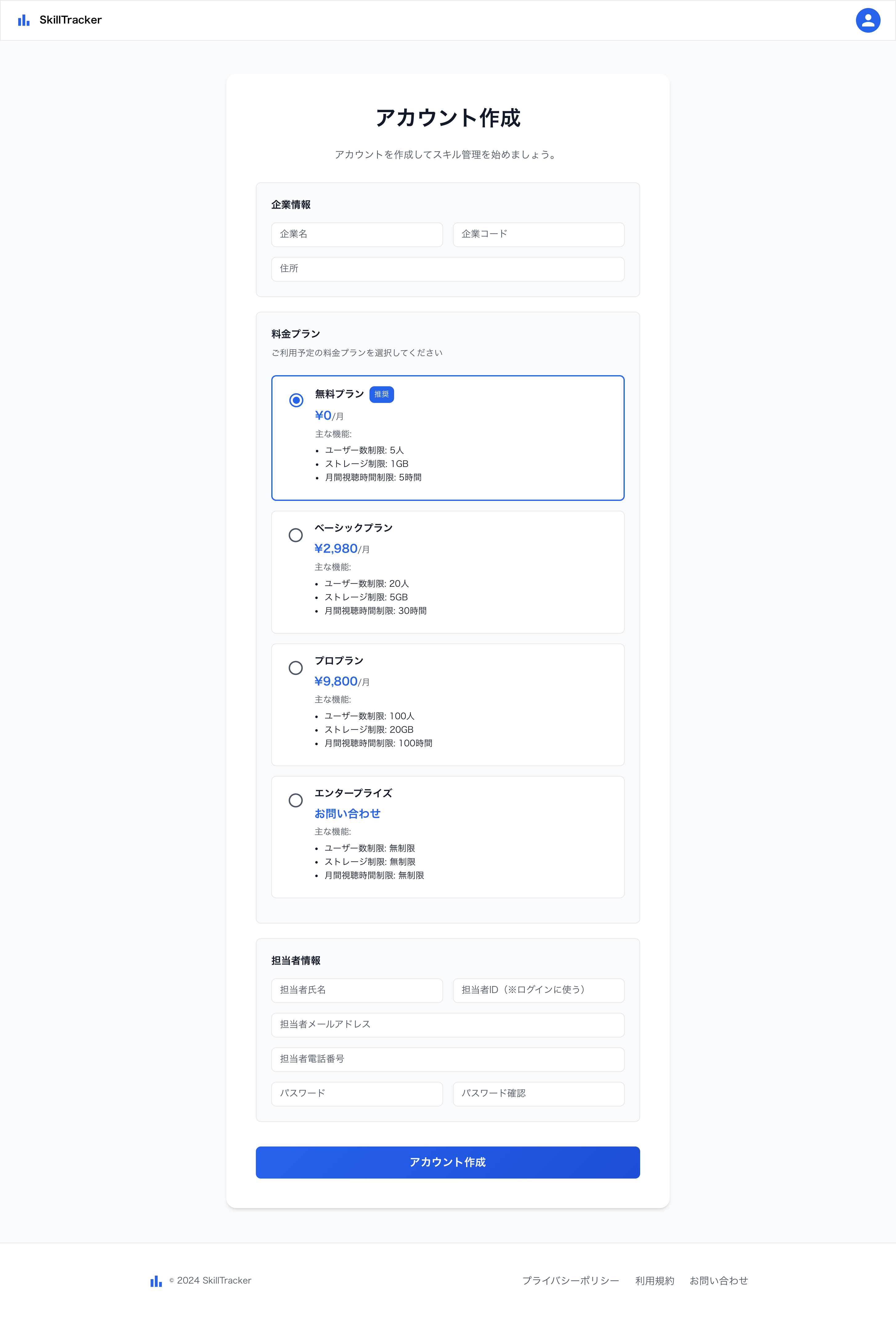896x1319 pixels.
Task: Choose the プロプラン radio button
Action: click(296, 668)
